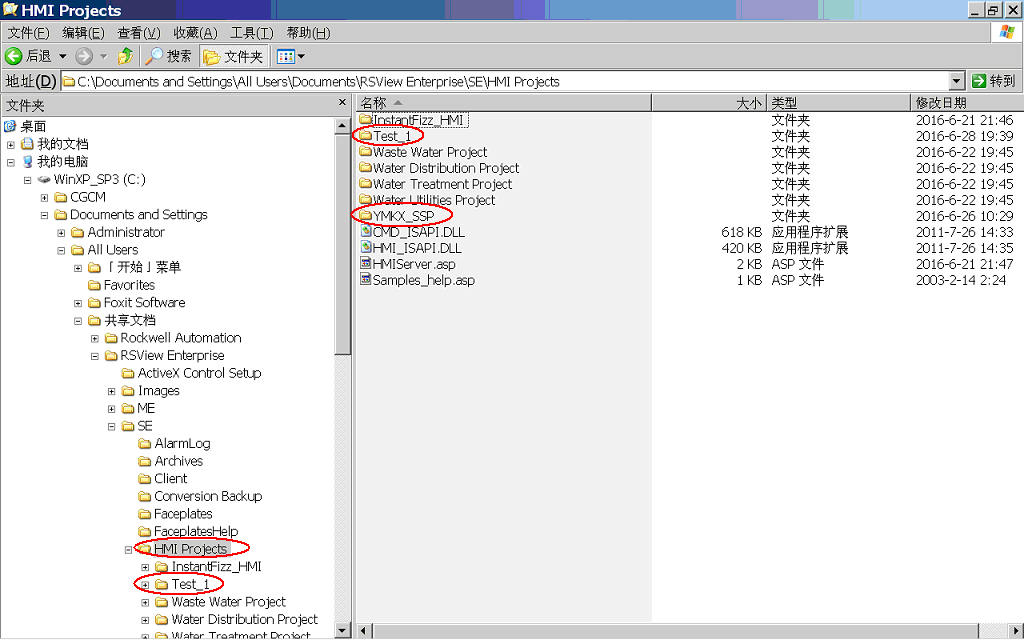Select Test_1 folder in file list
This screenshot has height=640, width=1024.
385,136
